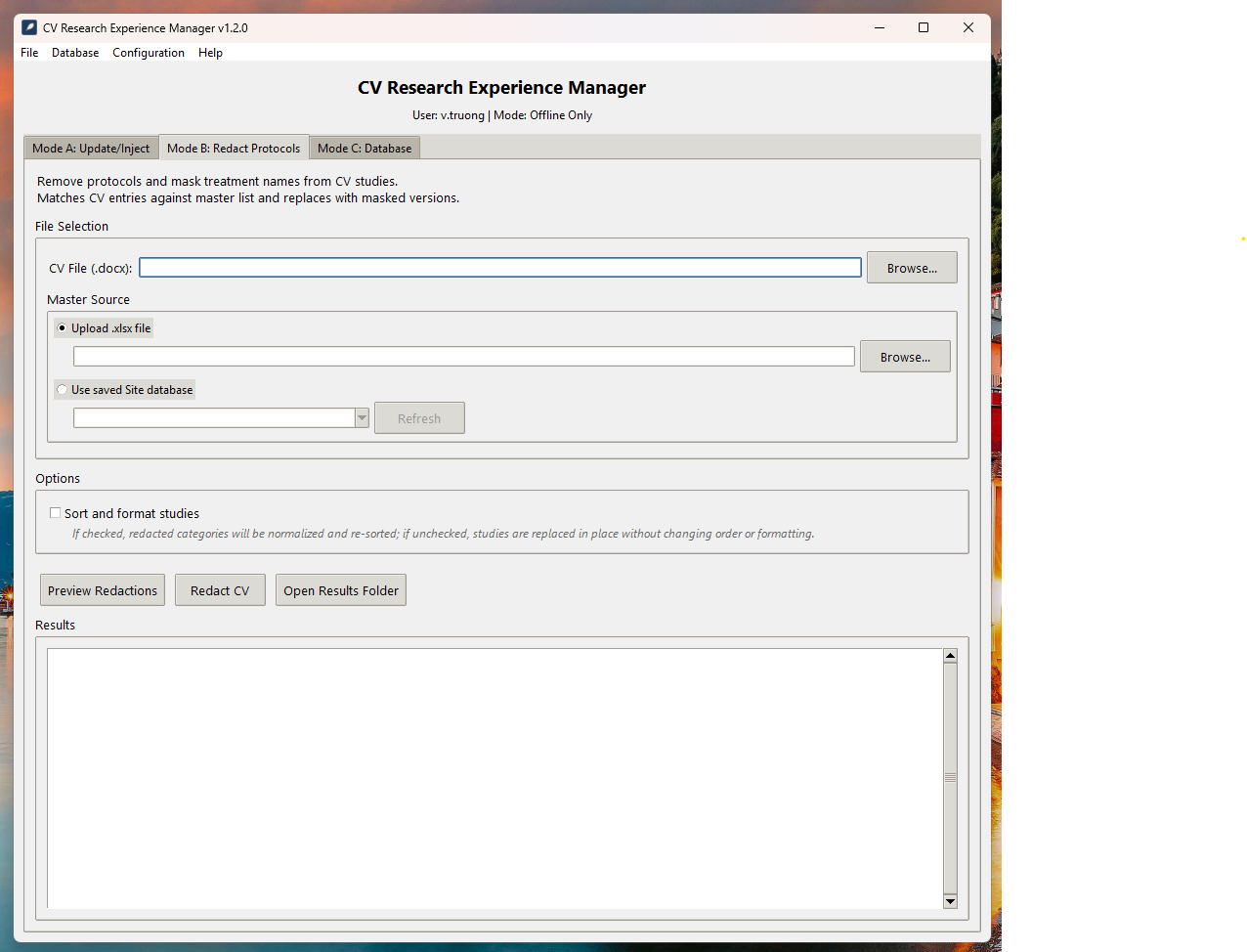Browse for the CV .docx file
This screenshot has width=1247, height=952.
(912, 268)
